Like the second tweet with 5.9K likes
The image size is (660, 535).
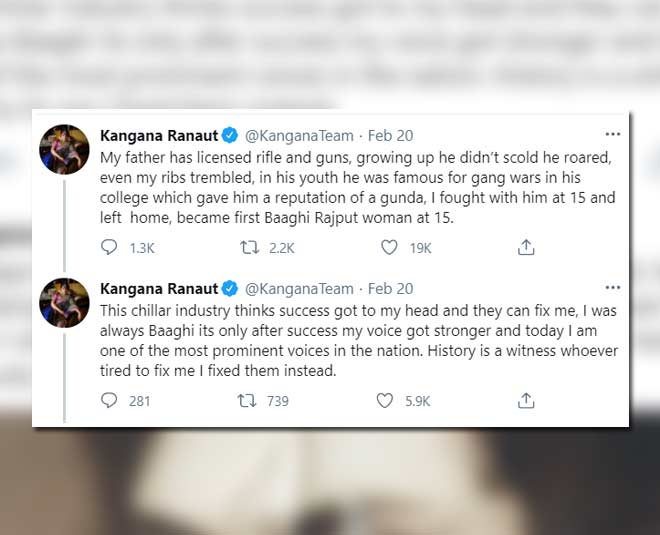385,401
